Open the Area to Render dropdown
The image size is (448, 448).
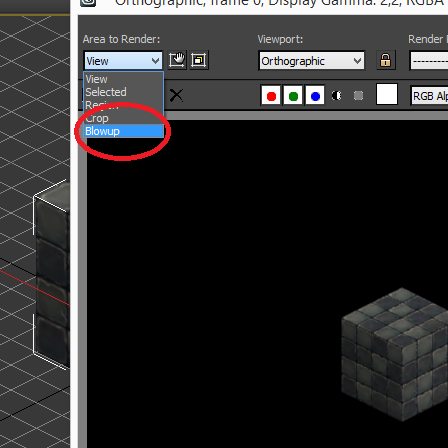tap(123, 61)
